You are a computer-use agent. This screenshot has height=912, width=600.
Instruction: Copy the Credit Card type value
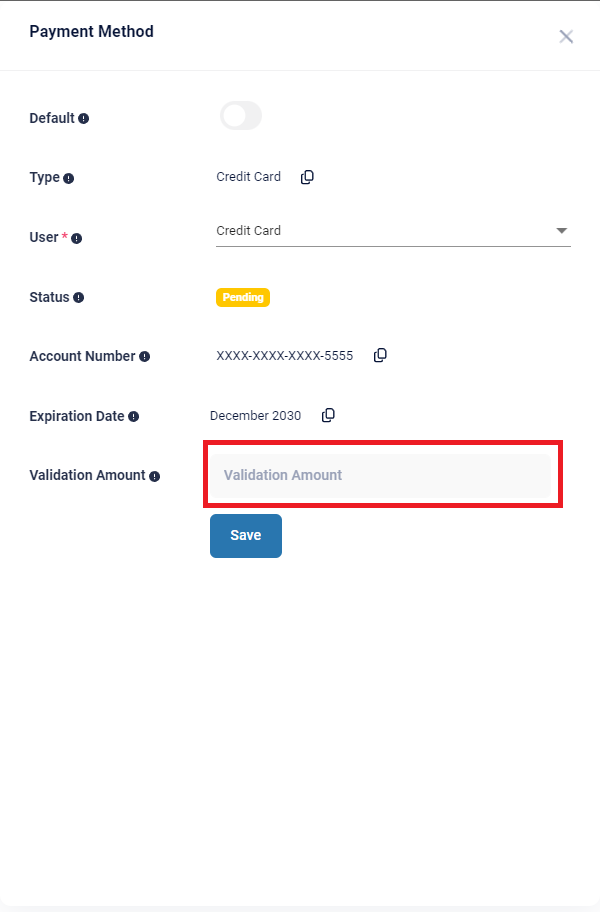[x=307, y=177]
